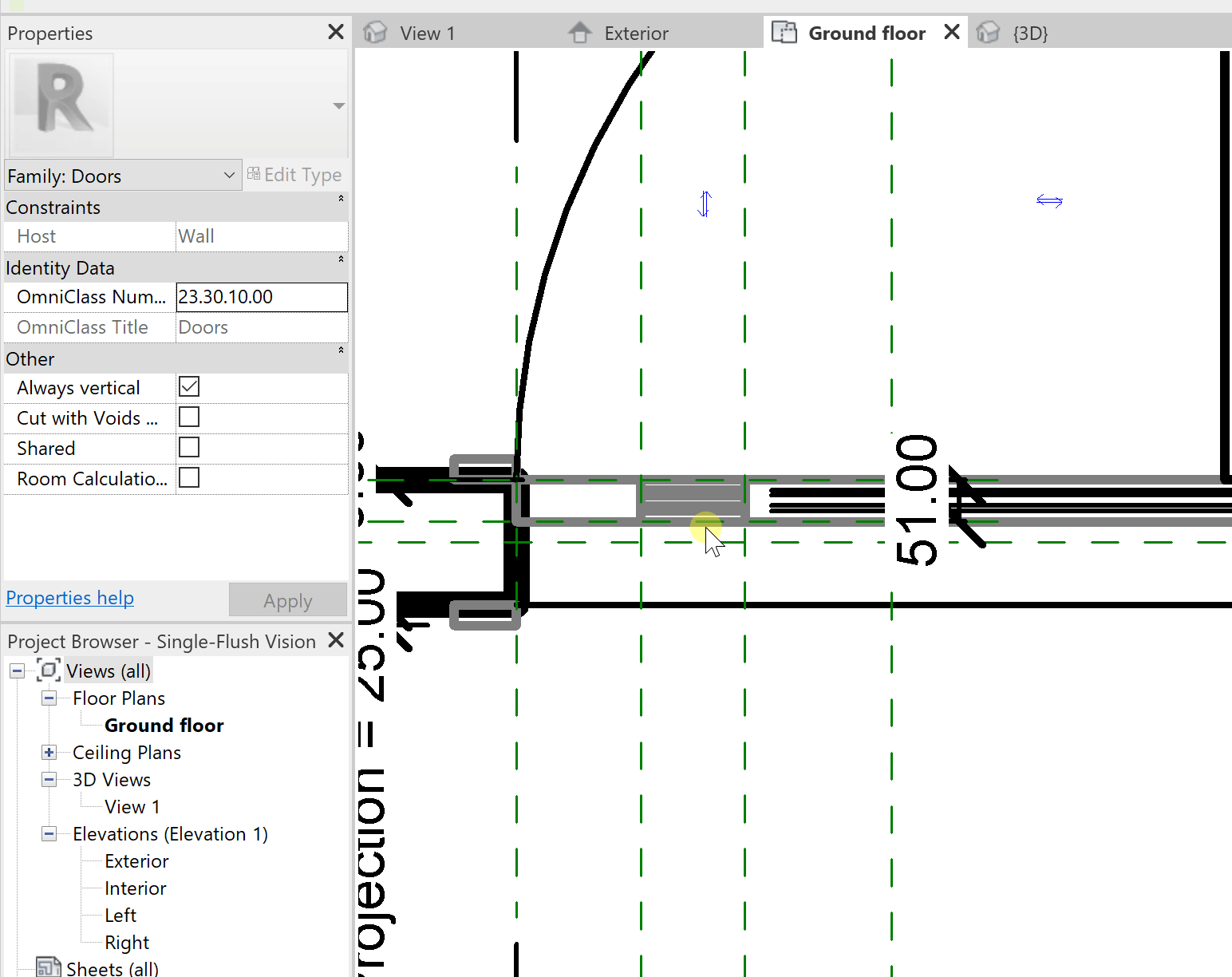The image size is (1232, 977).
Task: Click the Apply button
Action: click(x=288, y=600)
